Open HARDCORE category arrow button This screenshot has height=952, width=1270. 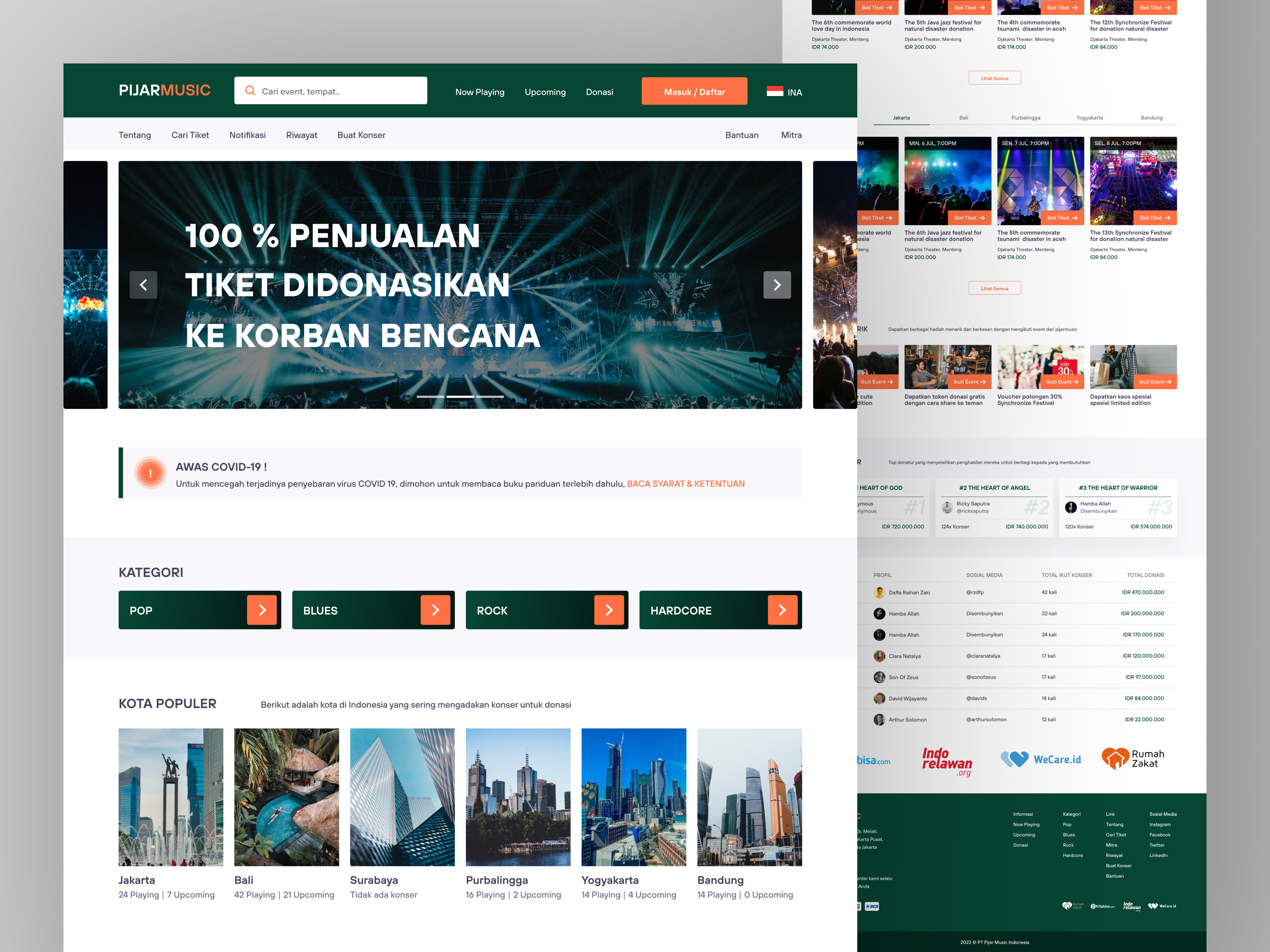pos(782,610)
